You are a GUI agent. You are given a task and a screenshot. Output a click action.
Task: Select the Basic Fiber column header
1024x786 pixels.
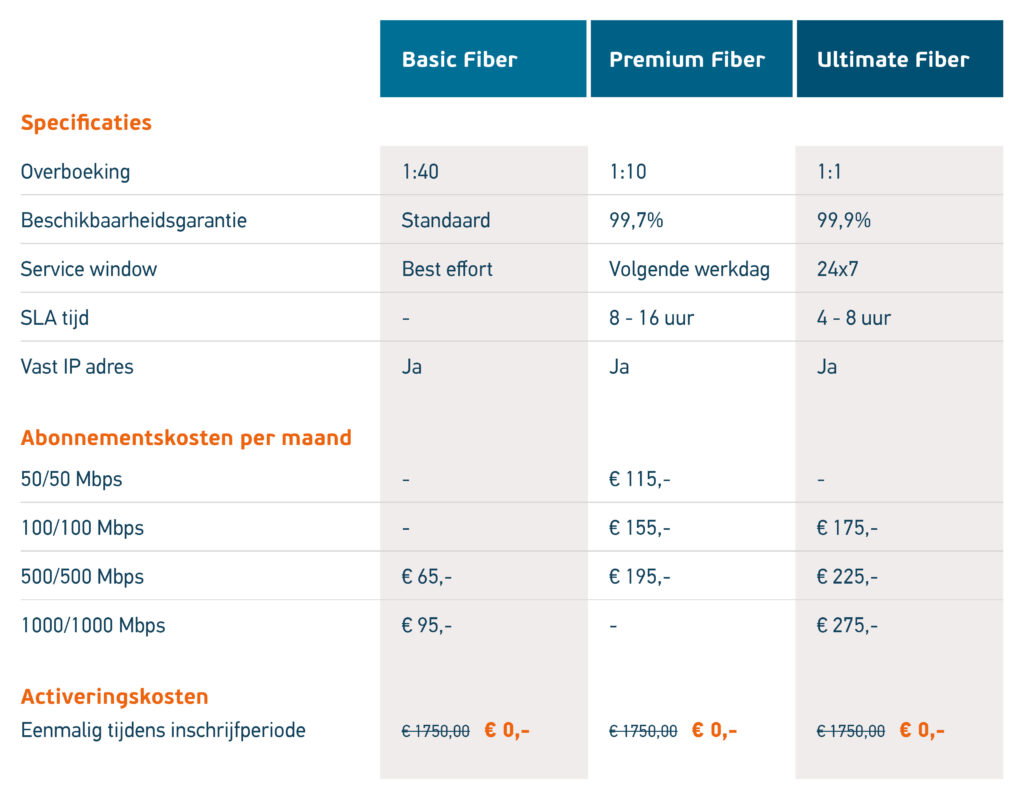coord(483,59)
